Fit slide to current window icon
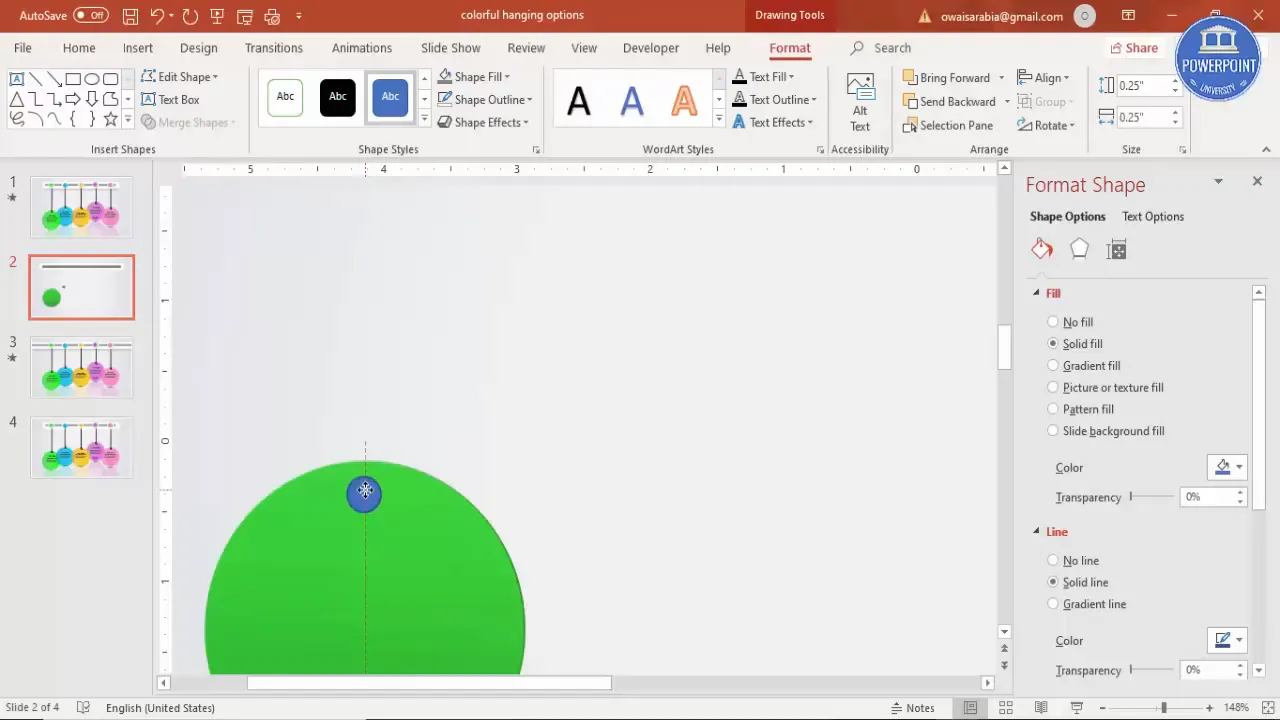 point(1267,708)
